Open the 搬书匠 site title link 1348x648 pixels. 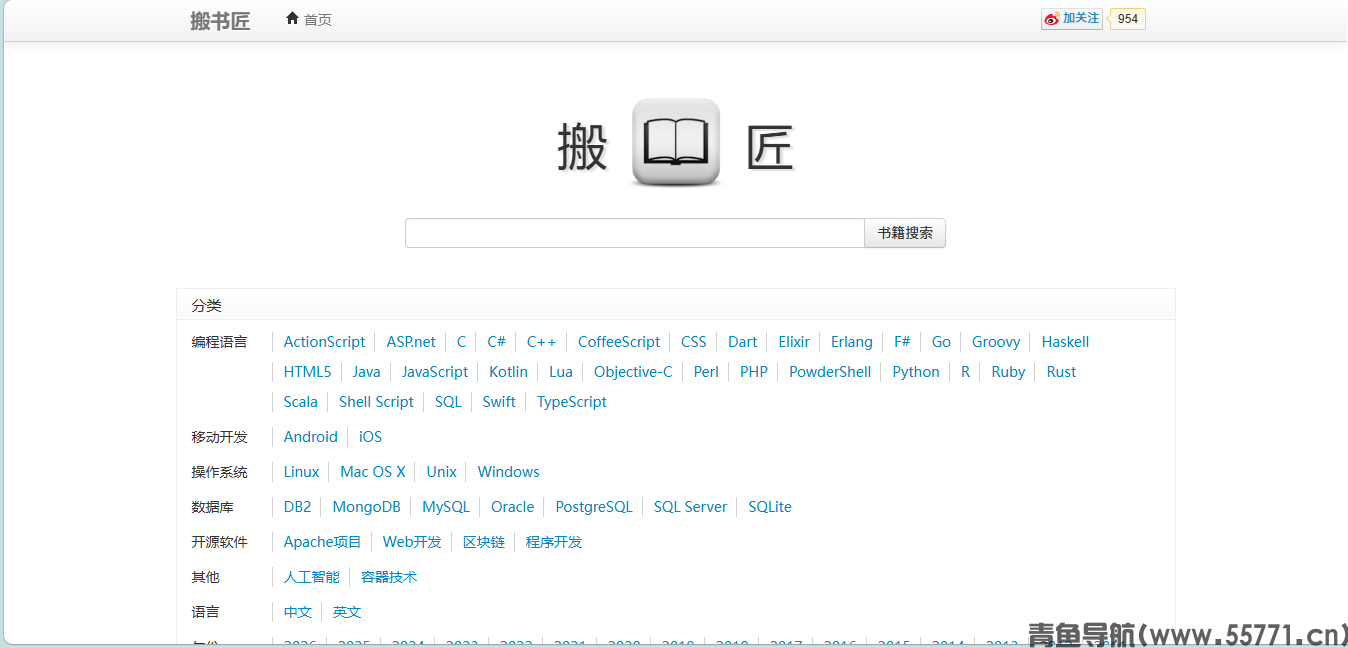[220, 21]
